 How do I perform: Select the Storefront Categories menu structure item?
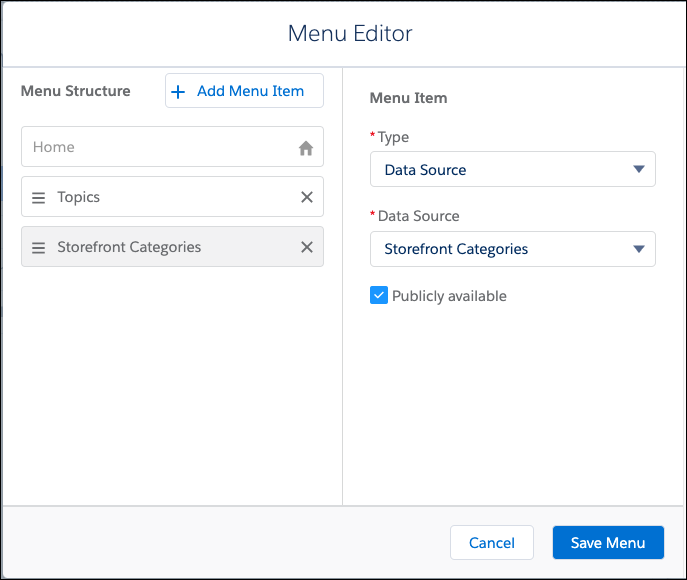pos(172,247)
